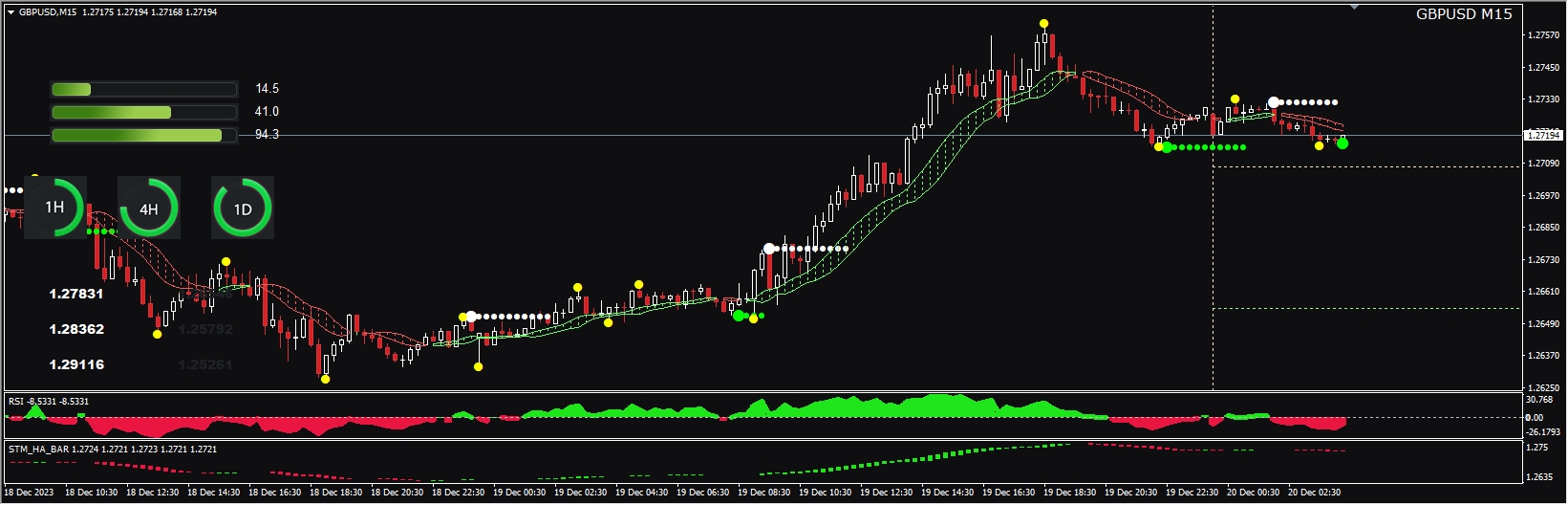Click the current price tag 1.27194
The width and height of the screenshot is (1568, 505).
pos(1543,136)
